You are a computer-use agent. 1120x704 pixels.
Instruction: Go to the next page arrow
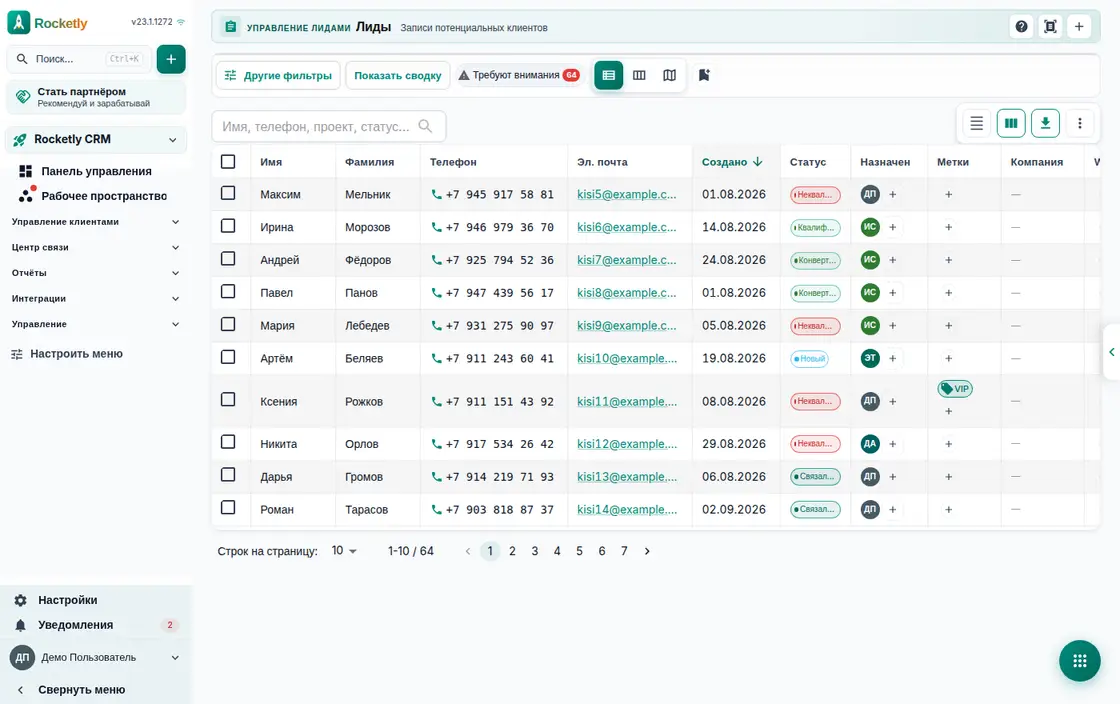(x=647, y=551)
